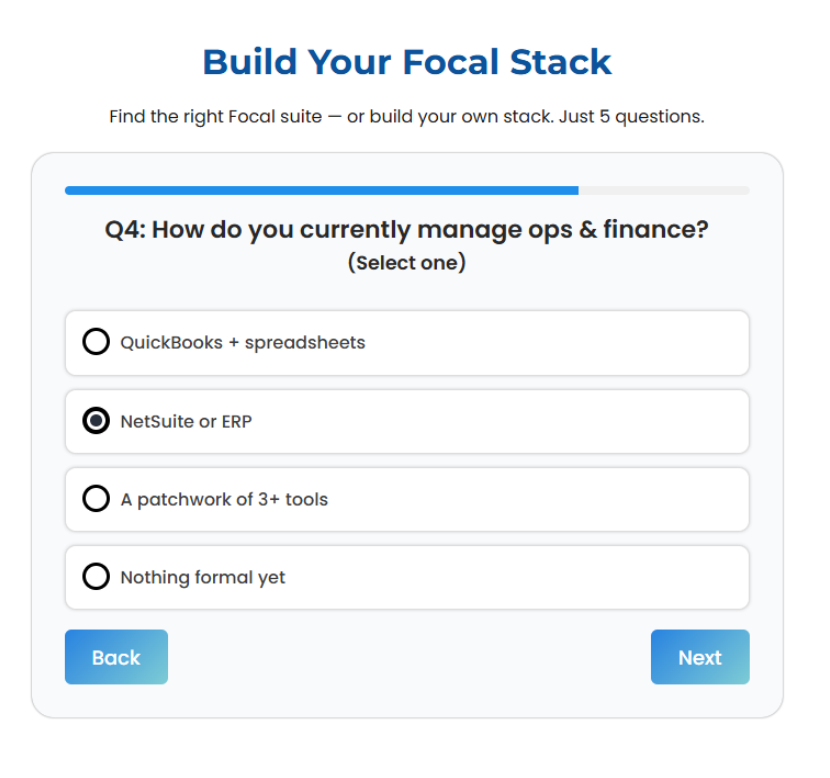Screen dimensions: 830x778
Task: Click the "QuickBooks + spreadsheets" label text
Action: (x=243, y=343)
